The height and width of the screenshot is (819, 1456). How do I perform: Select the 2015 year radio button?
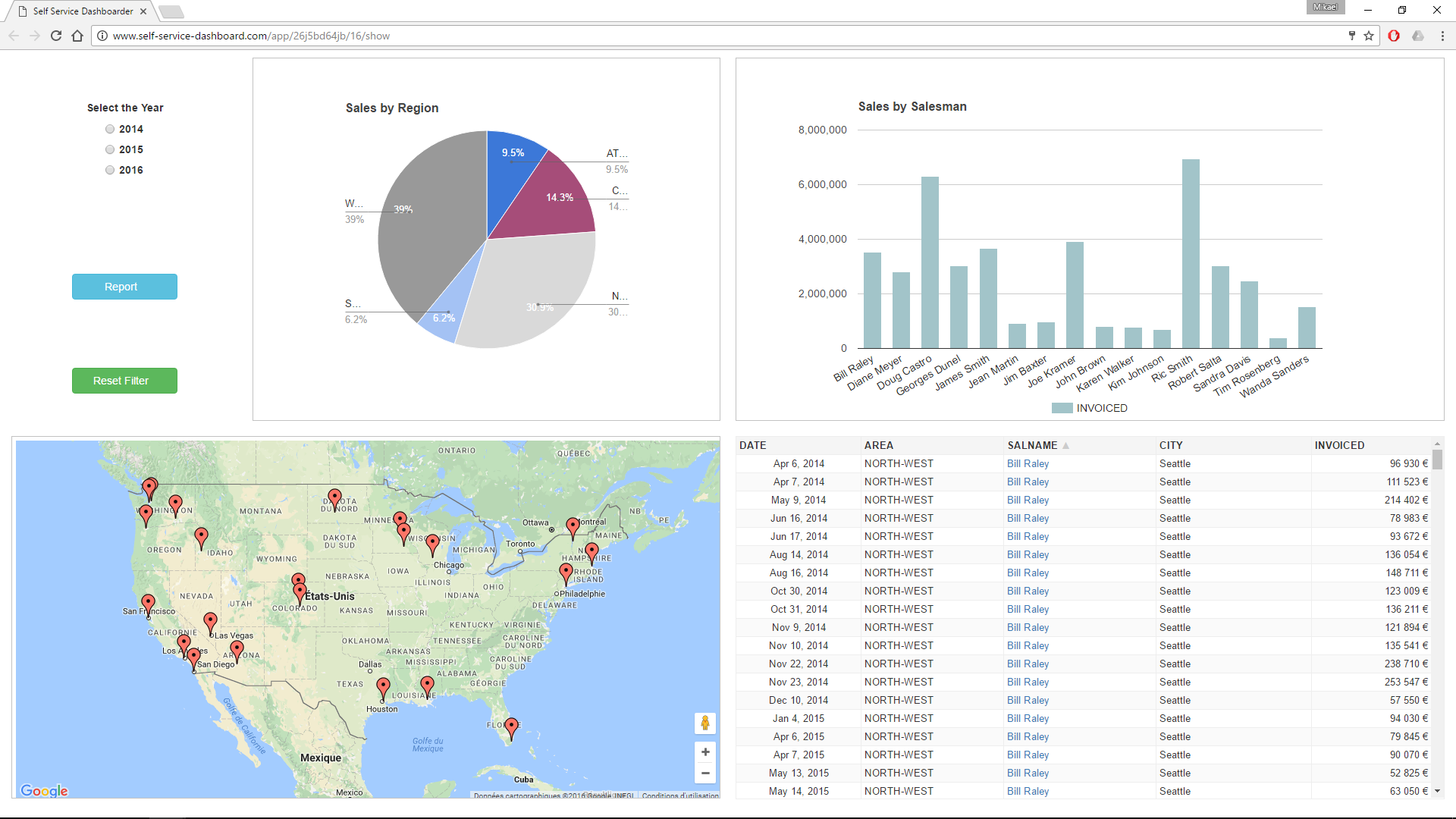coord(110,149)
